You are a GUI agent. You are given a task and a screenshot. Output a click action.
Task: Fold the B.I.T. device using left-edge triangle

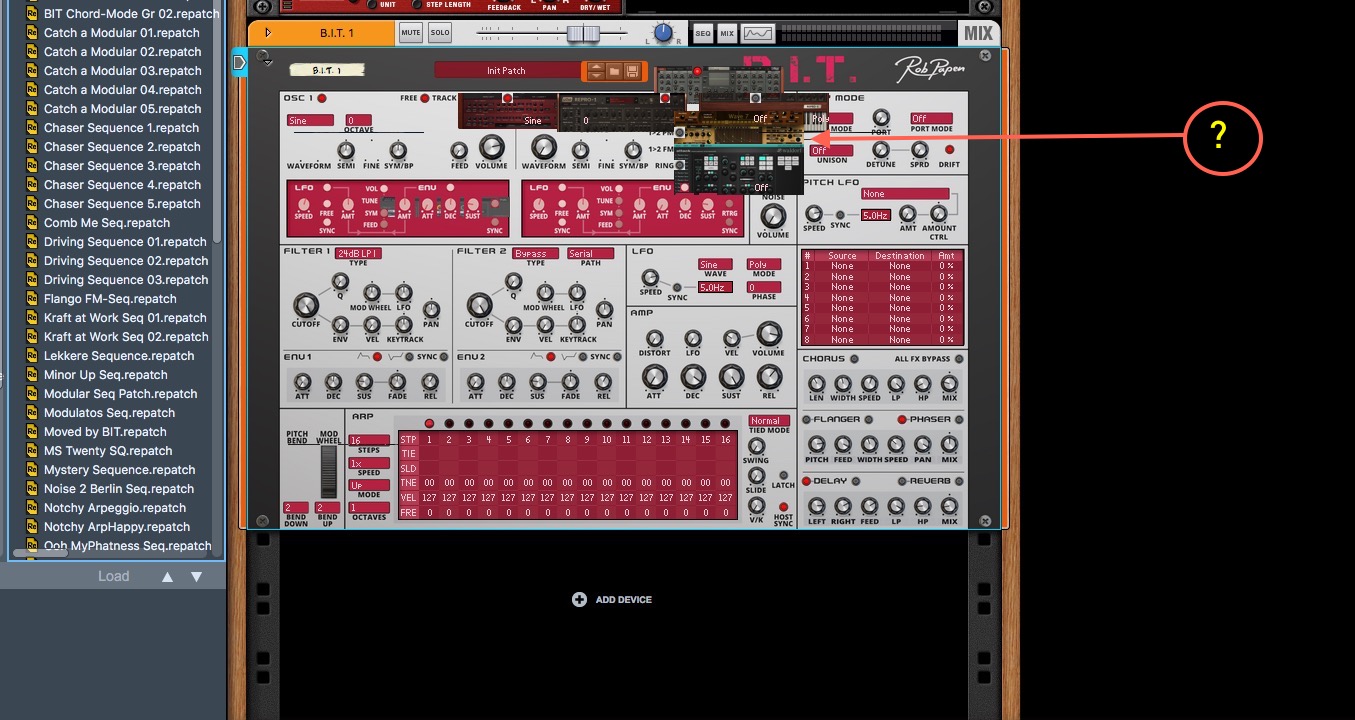[x=239, y=64]
